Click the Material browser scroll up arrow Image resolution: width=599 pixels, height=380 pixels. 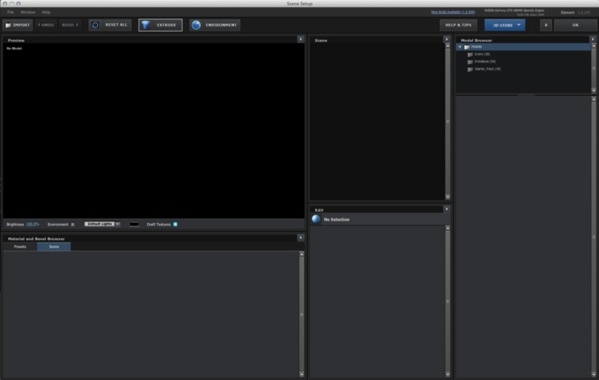pos(301,254)
